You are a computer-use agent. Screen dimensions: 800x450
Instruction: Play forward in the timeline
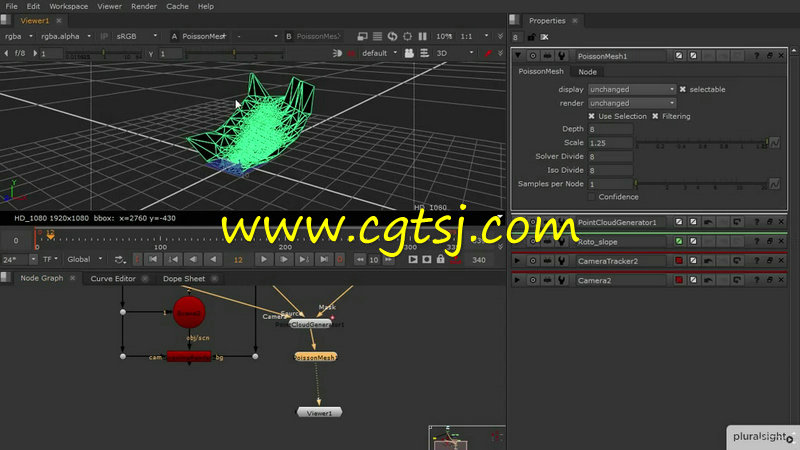(263, 260)
